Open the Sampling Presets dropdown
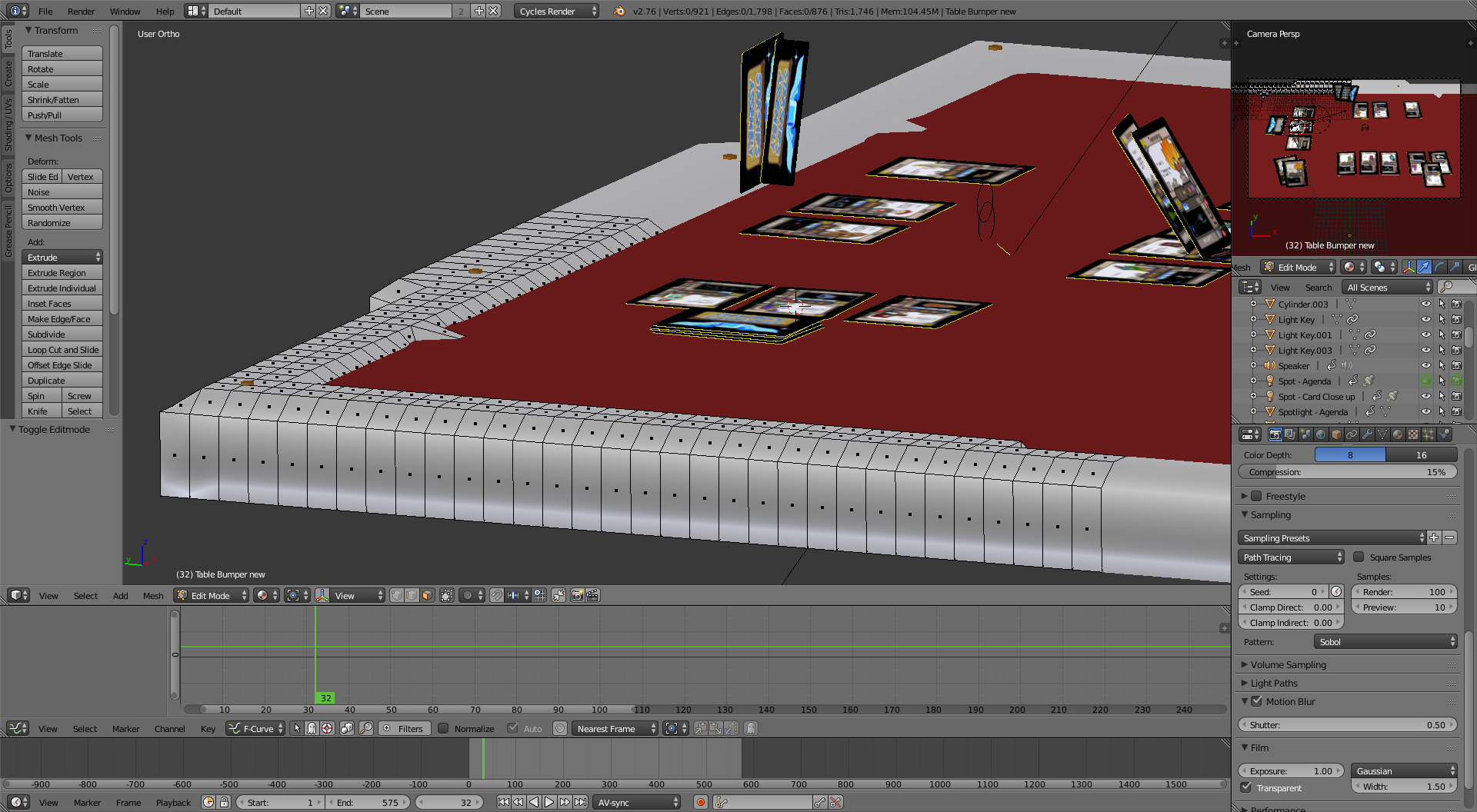Image resolution: width=1477 pixels, height=812 pixels. click(x=1332, y=537)
